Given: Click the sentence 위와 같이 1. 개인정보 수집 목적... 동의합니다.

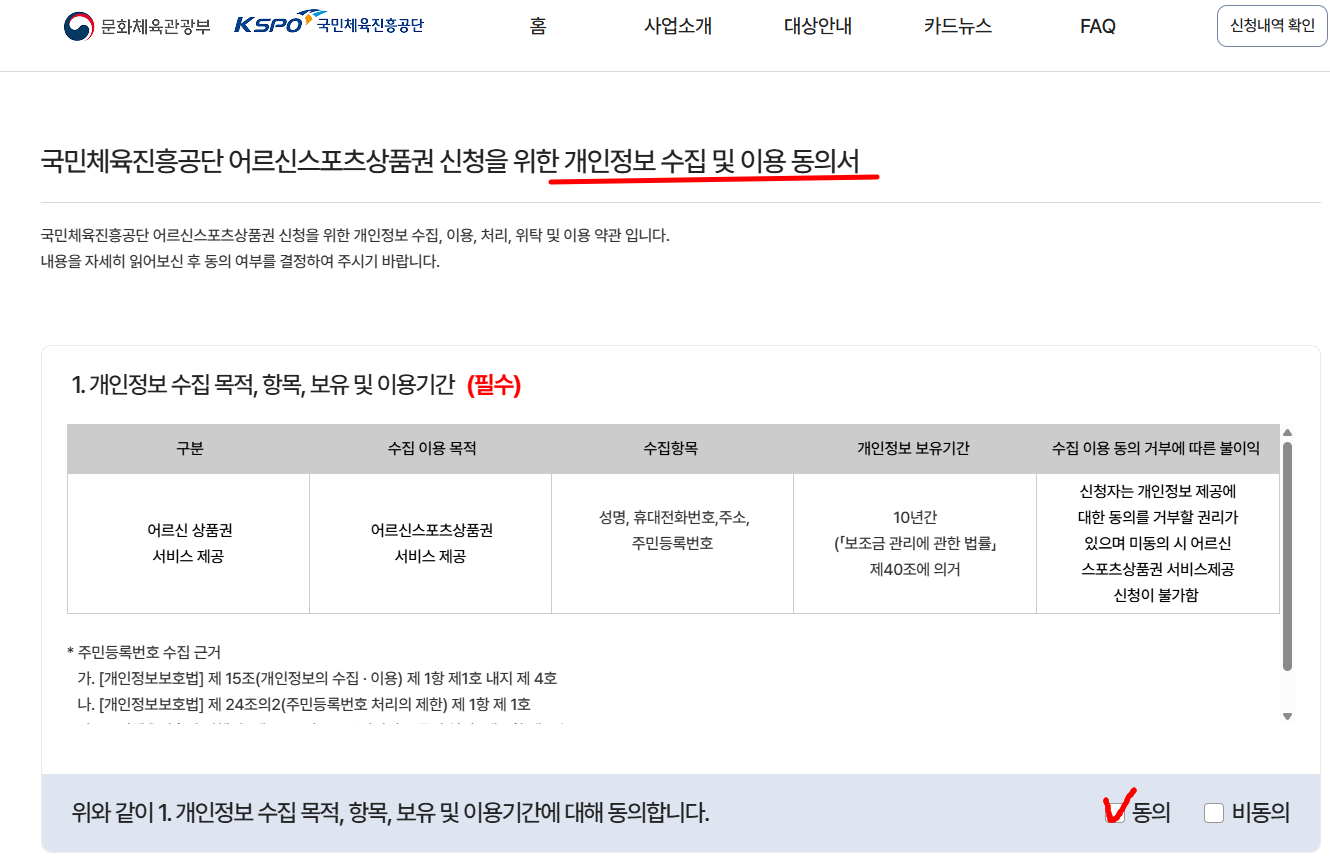Looking at the screenshot, I should pyautogui.click(x=391, y=813).
